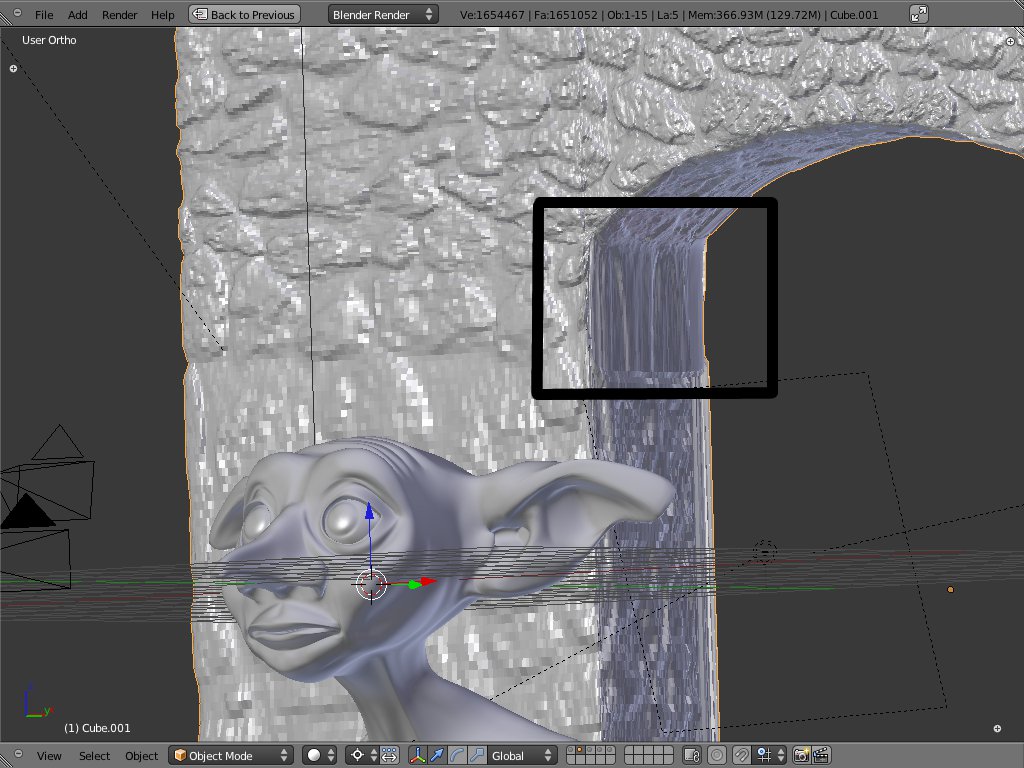Select the small orange object origin dot
This screenshot has height=768, width=1024.
[x=950, y=590]
